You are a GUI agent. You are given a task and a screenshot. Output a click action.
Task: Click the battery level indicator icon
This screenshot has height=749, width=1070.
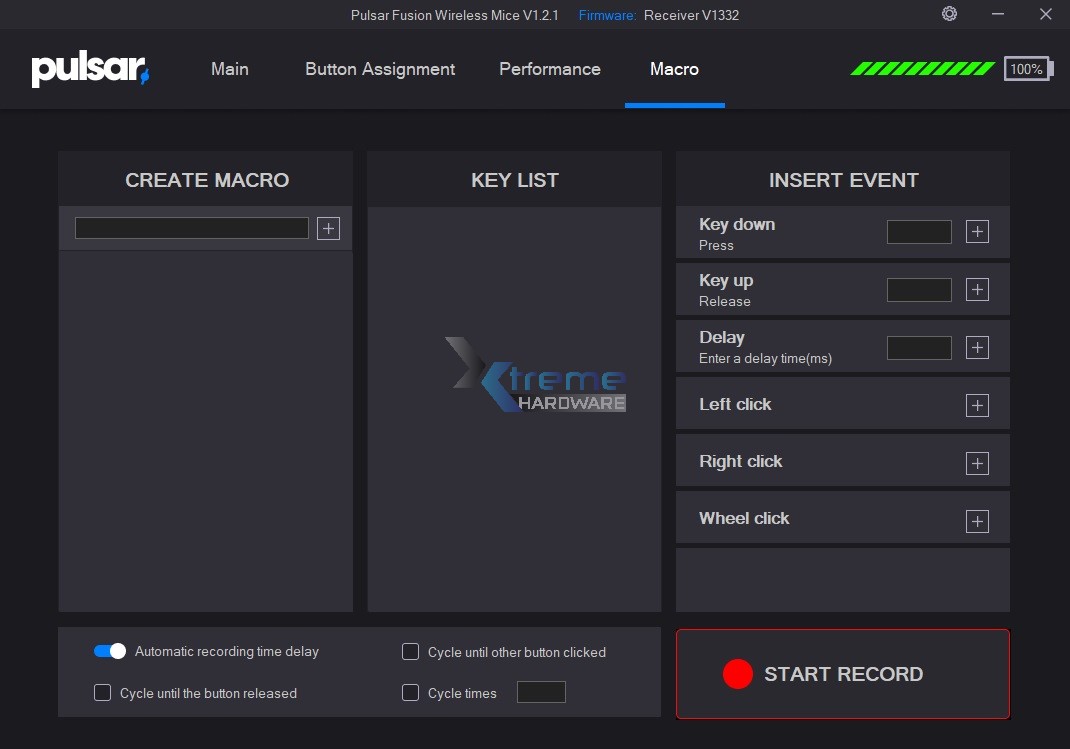[x=1027, y=69]
